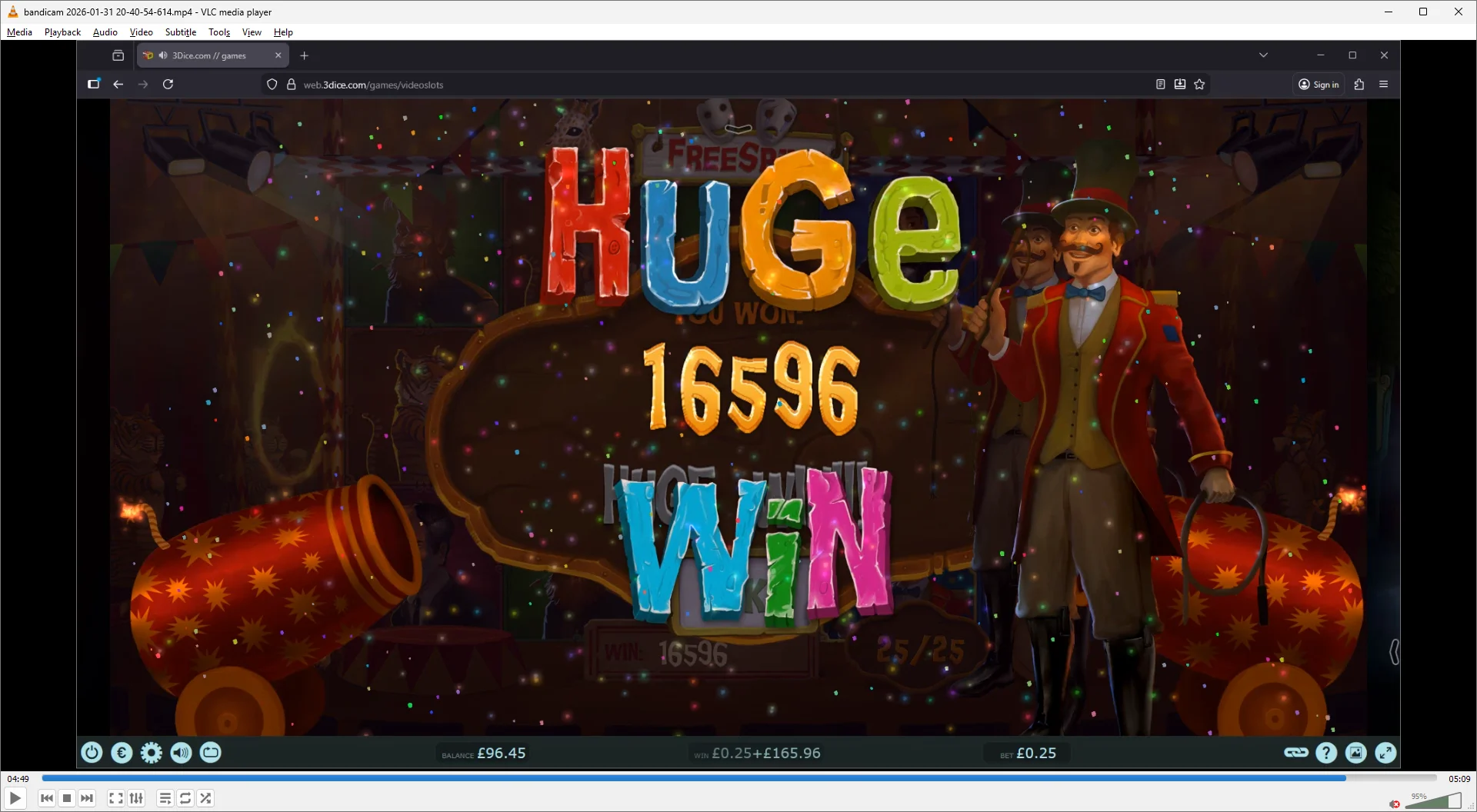Click elapsed time 04:49 label
This screenshot has height=812, width=1477.
coord(18,779)
